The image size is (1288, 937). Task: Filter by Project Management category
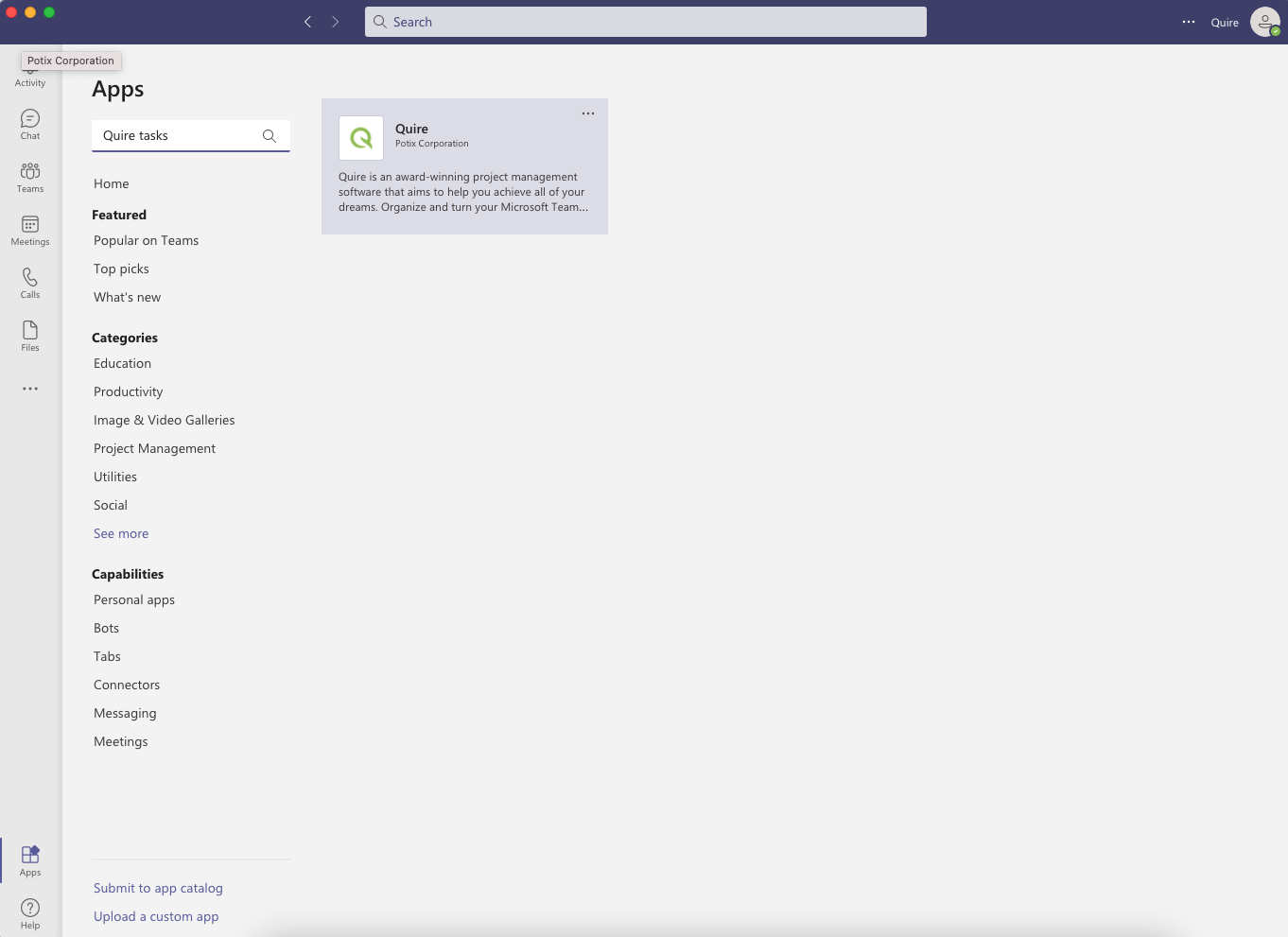click(x=155, y=449)
